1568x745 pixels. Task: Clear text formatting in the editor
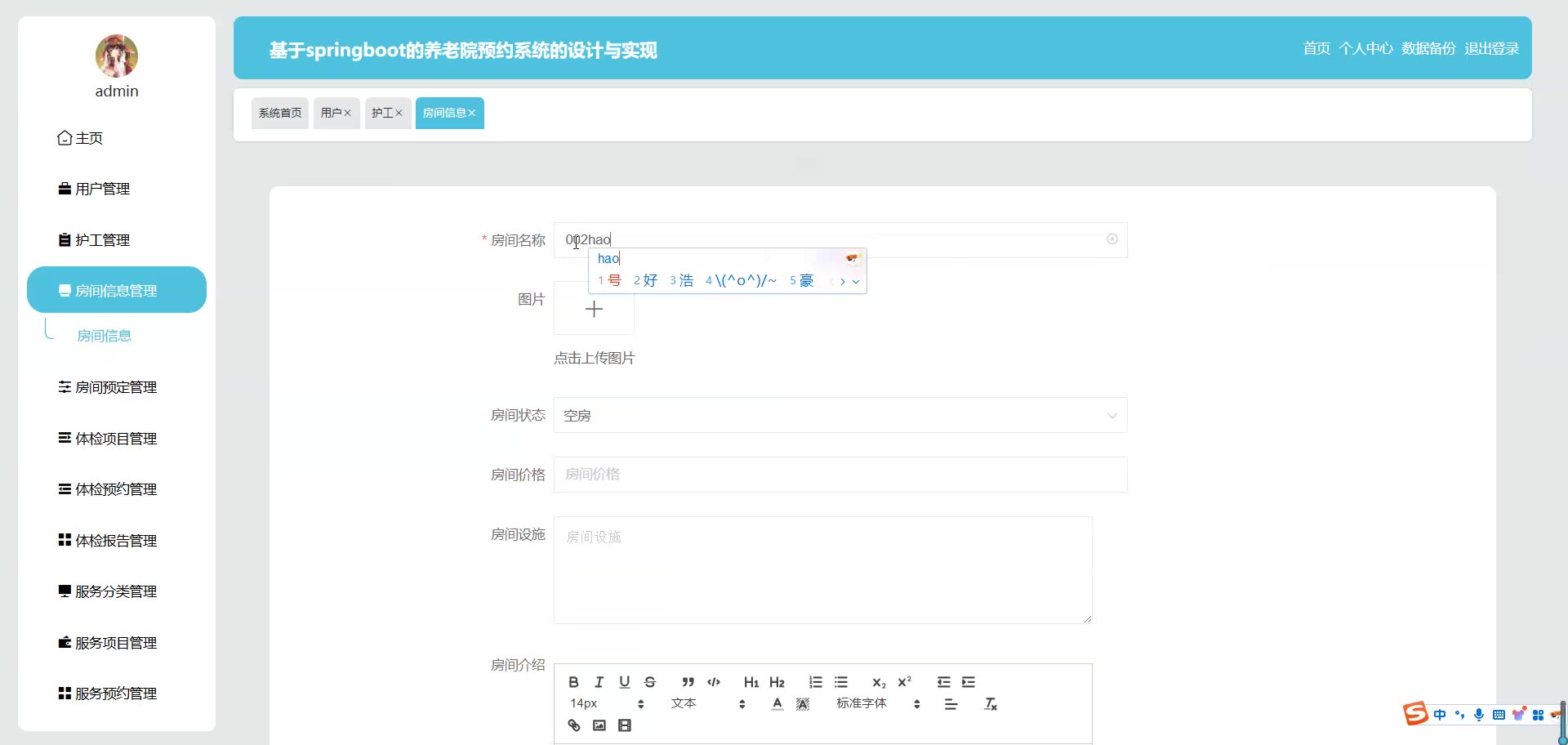[x=991, y=704]
